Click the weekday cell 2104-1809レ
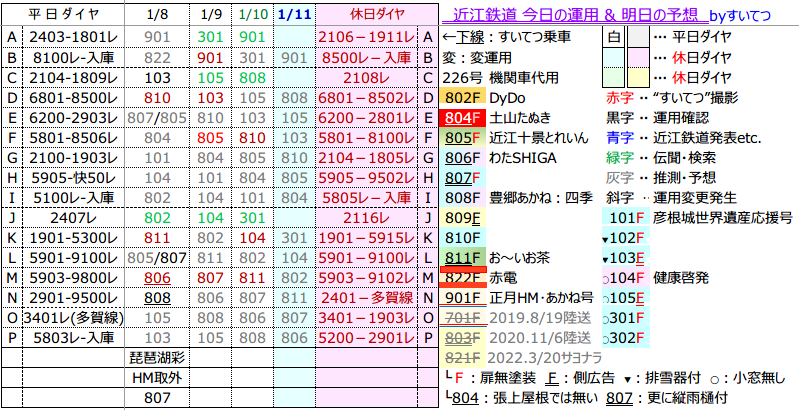The height and width of the screenshot is (410, 799). pyautogui.click(x=74, y=78)
